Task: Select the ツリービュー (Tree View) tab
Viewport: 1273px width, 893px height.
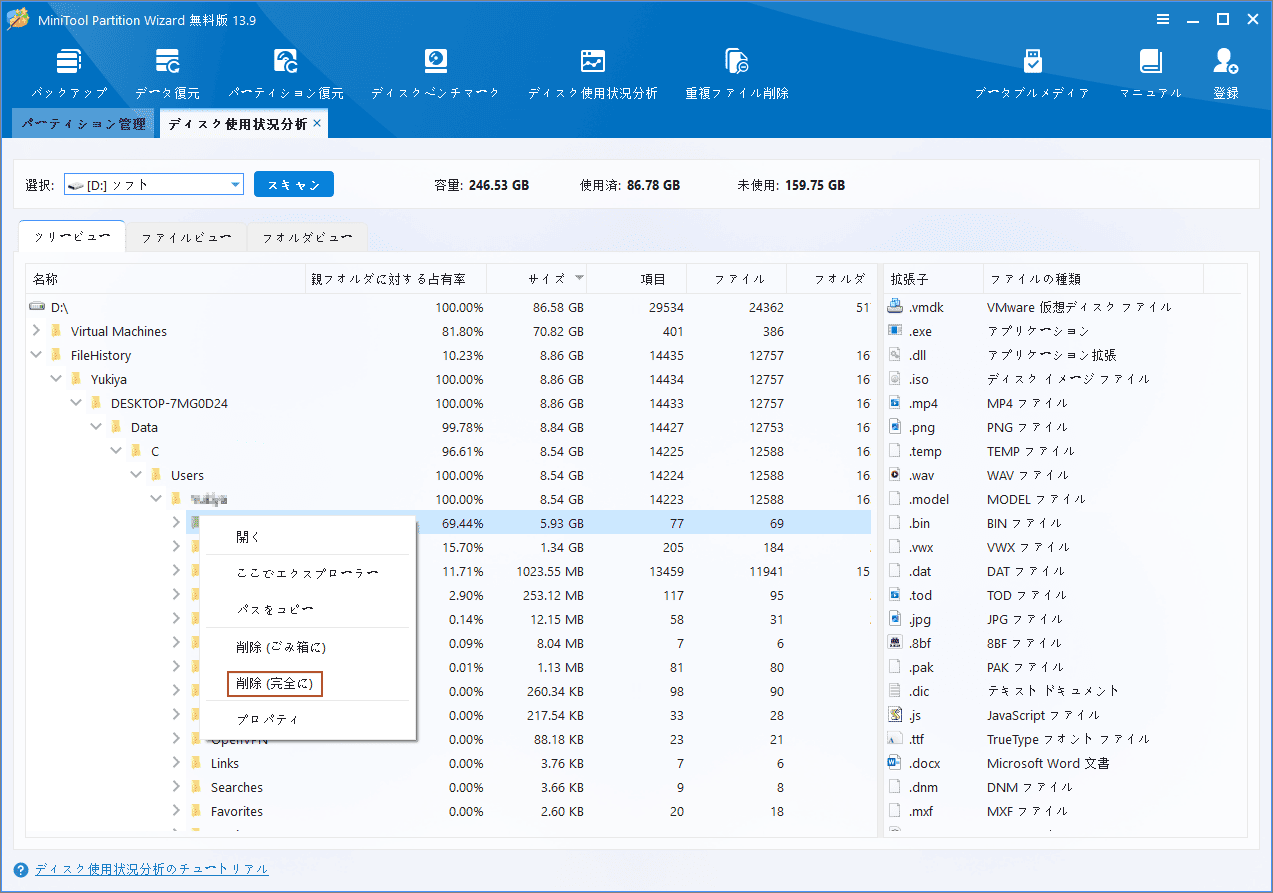Action: [x=72, y=238]
